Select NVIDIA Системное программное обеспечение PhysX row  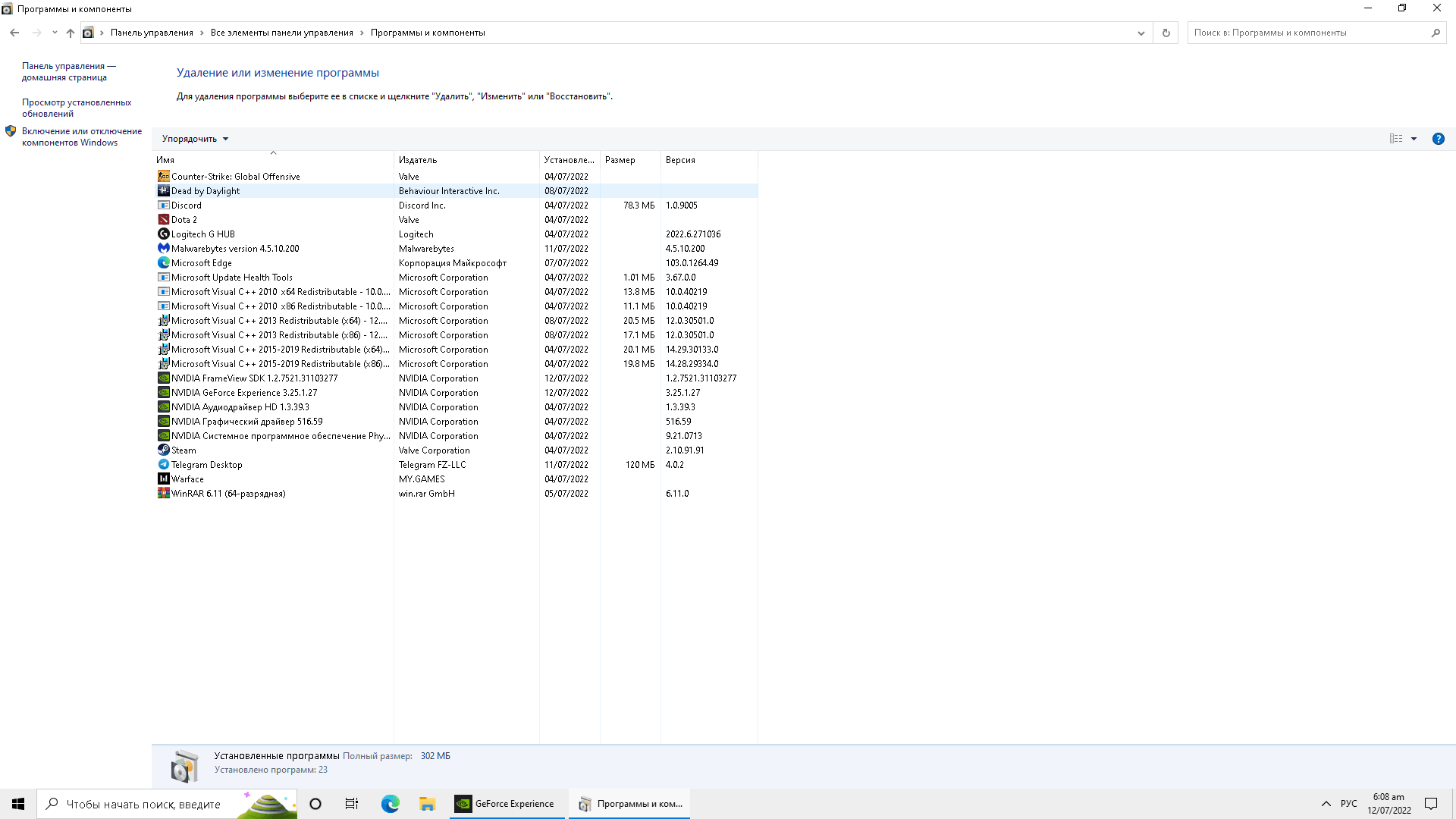point(455,435)
